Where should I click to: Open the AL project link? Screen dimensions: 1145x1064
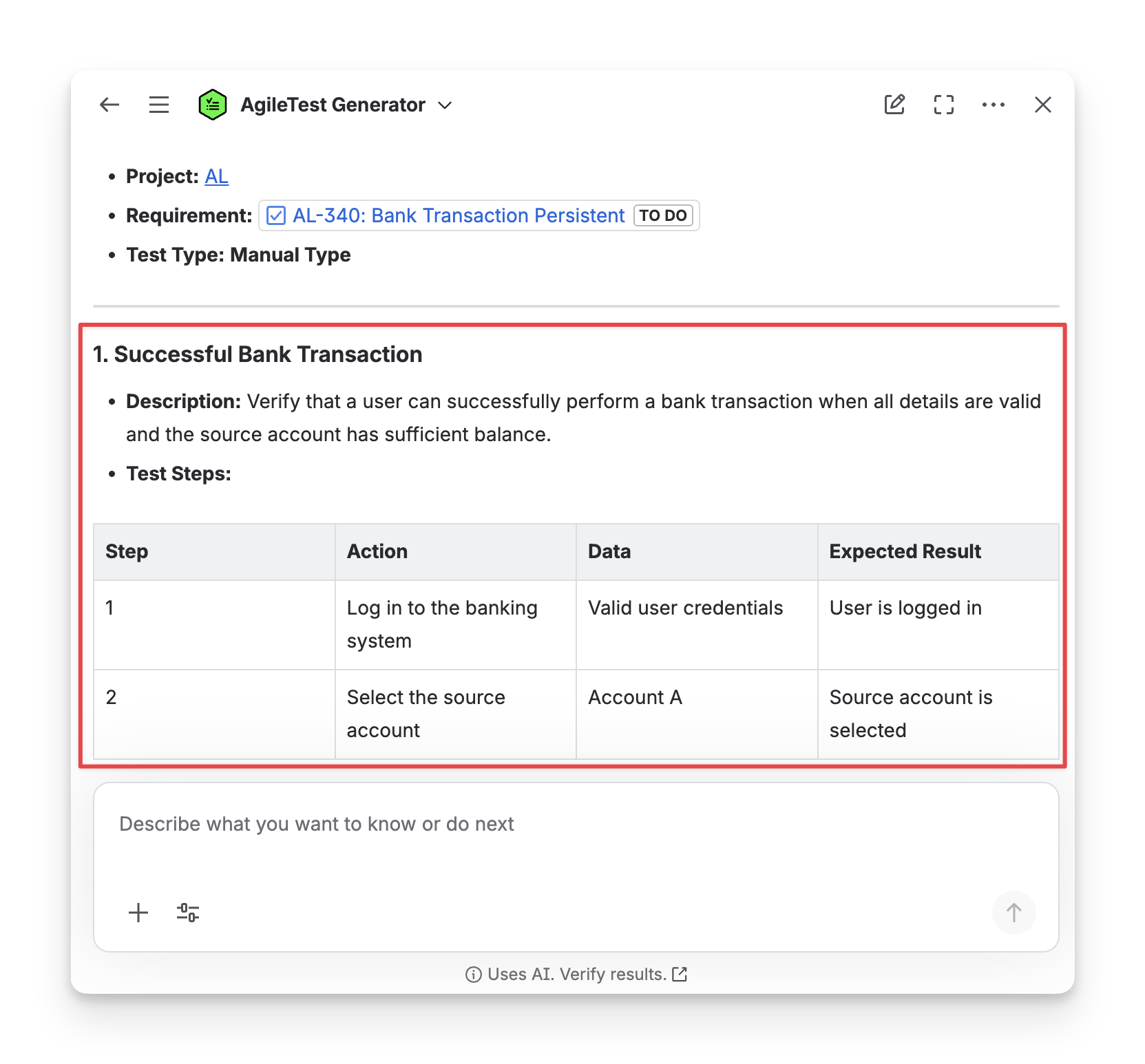pos(216,176)
